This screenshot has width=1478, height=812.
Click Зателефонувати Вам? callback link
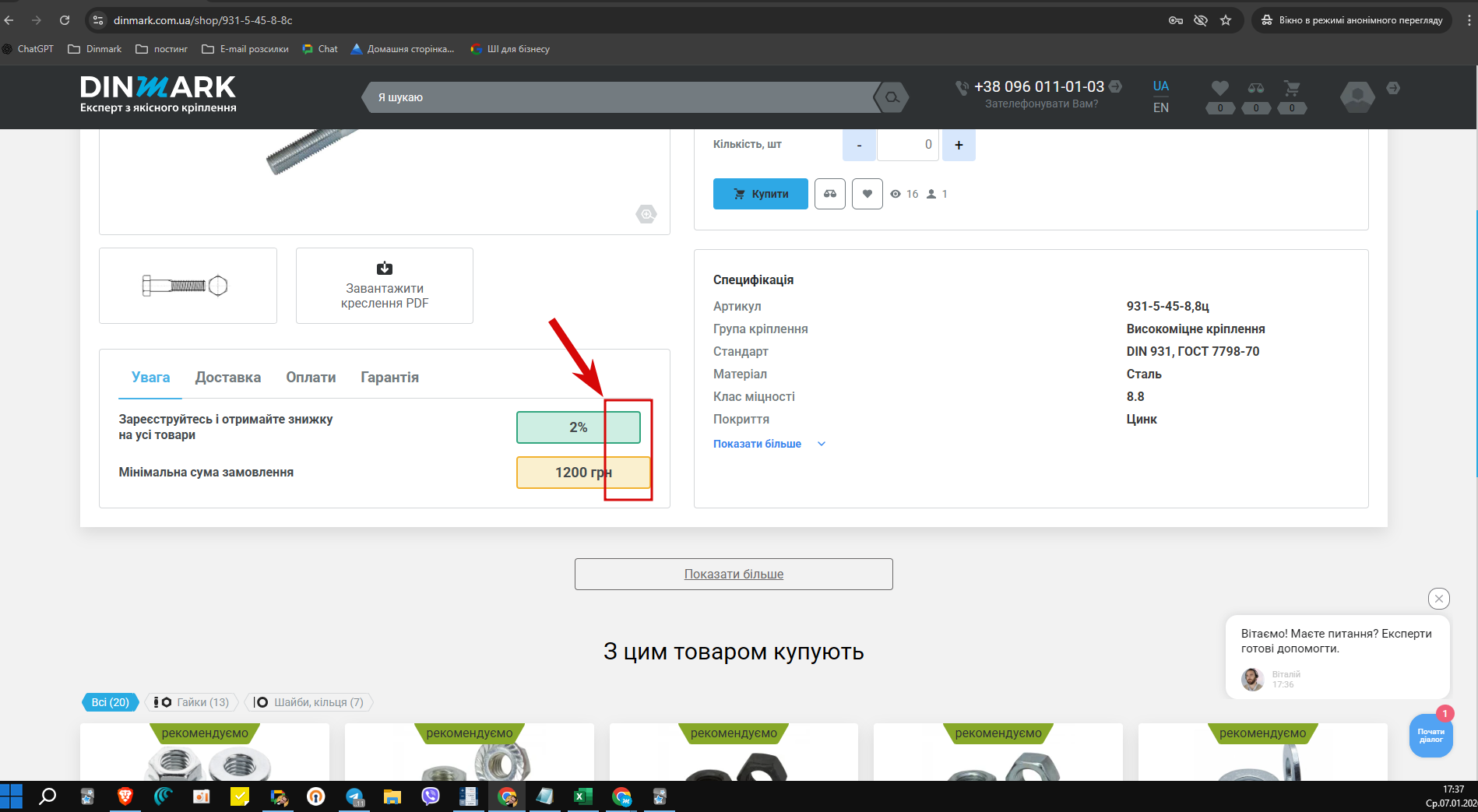pyautogui.click(x=1041, y=104)
